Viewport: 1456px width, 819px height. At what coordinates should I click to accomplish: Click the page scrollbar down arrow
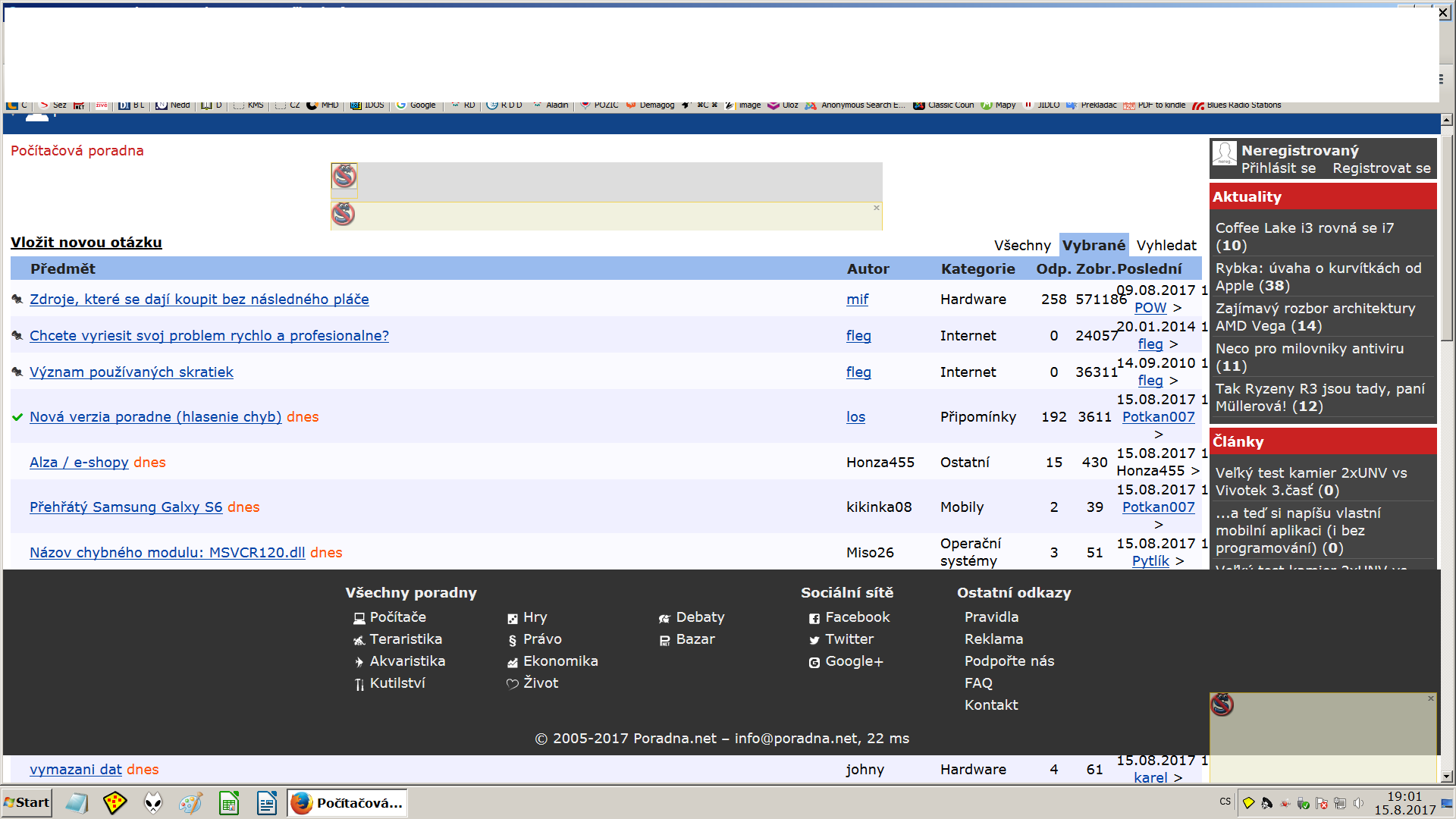tap(1446, 776)
